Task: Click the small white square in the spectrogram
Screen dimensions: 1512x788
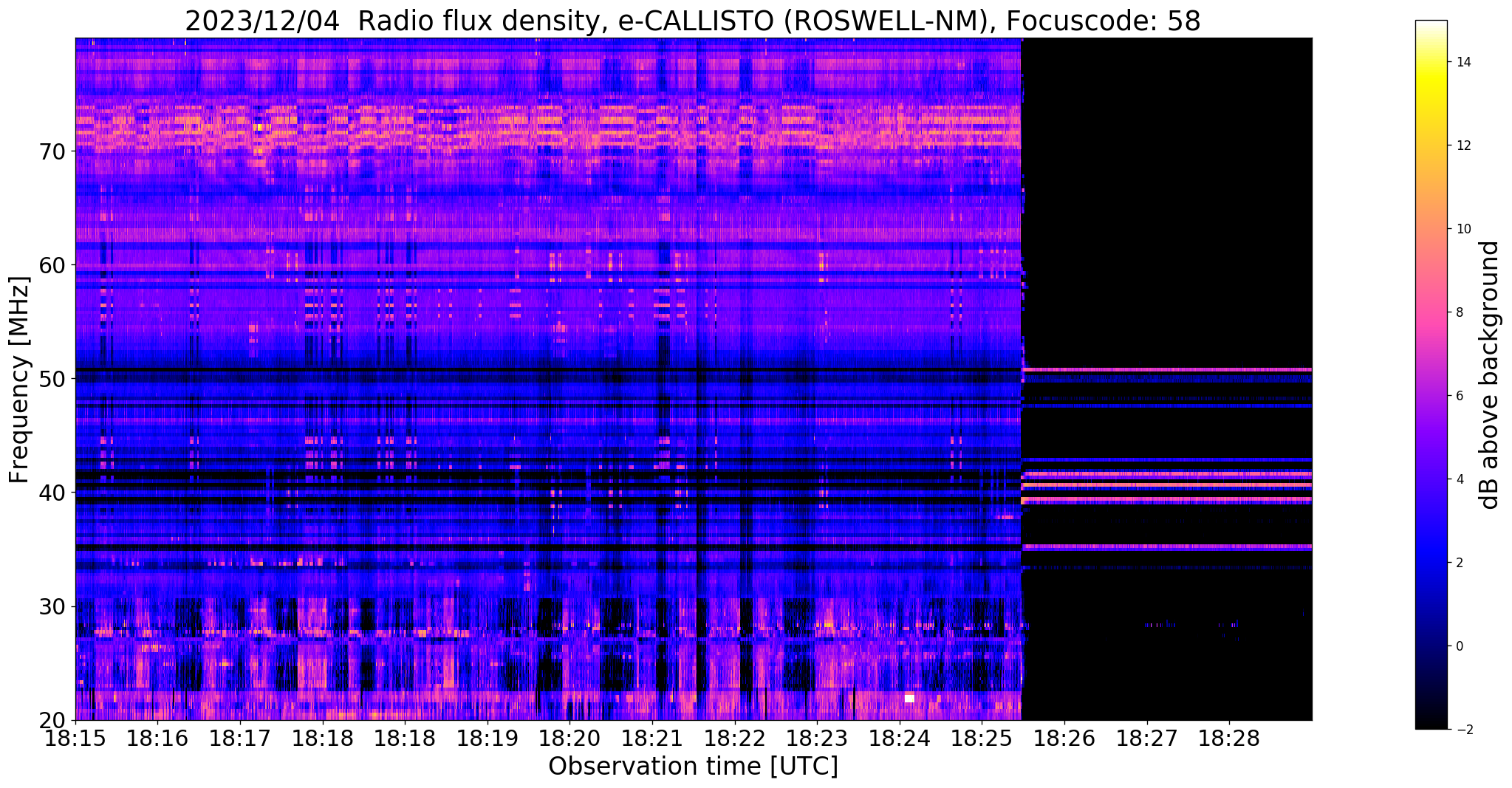Action: (x=909, y=699)
